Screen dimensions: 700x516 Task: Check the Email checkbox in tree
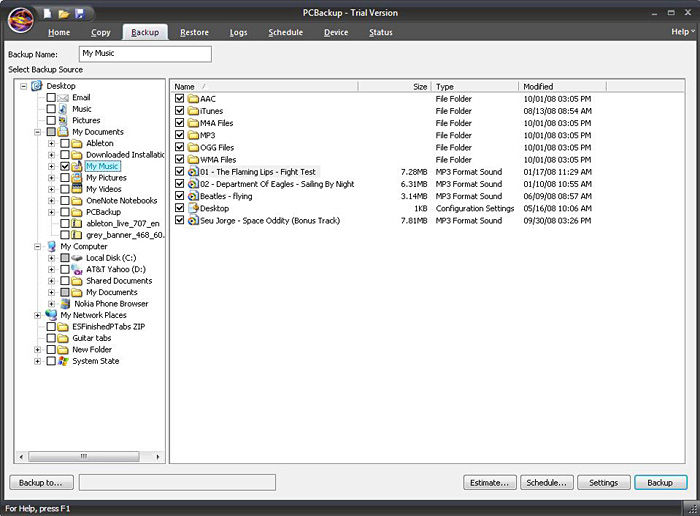(51, 97)
